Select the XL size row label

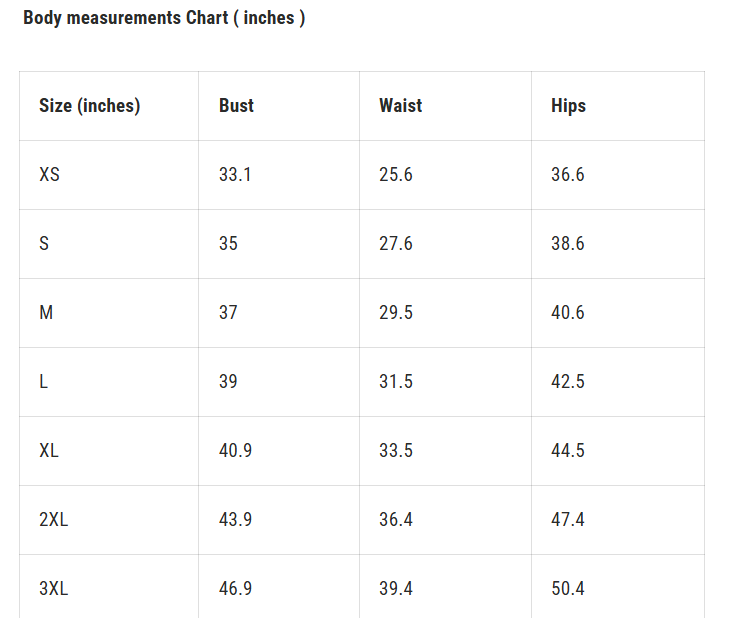click(x=49, y=450)
